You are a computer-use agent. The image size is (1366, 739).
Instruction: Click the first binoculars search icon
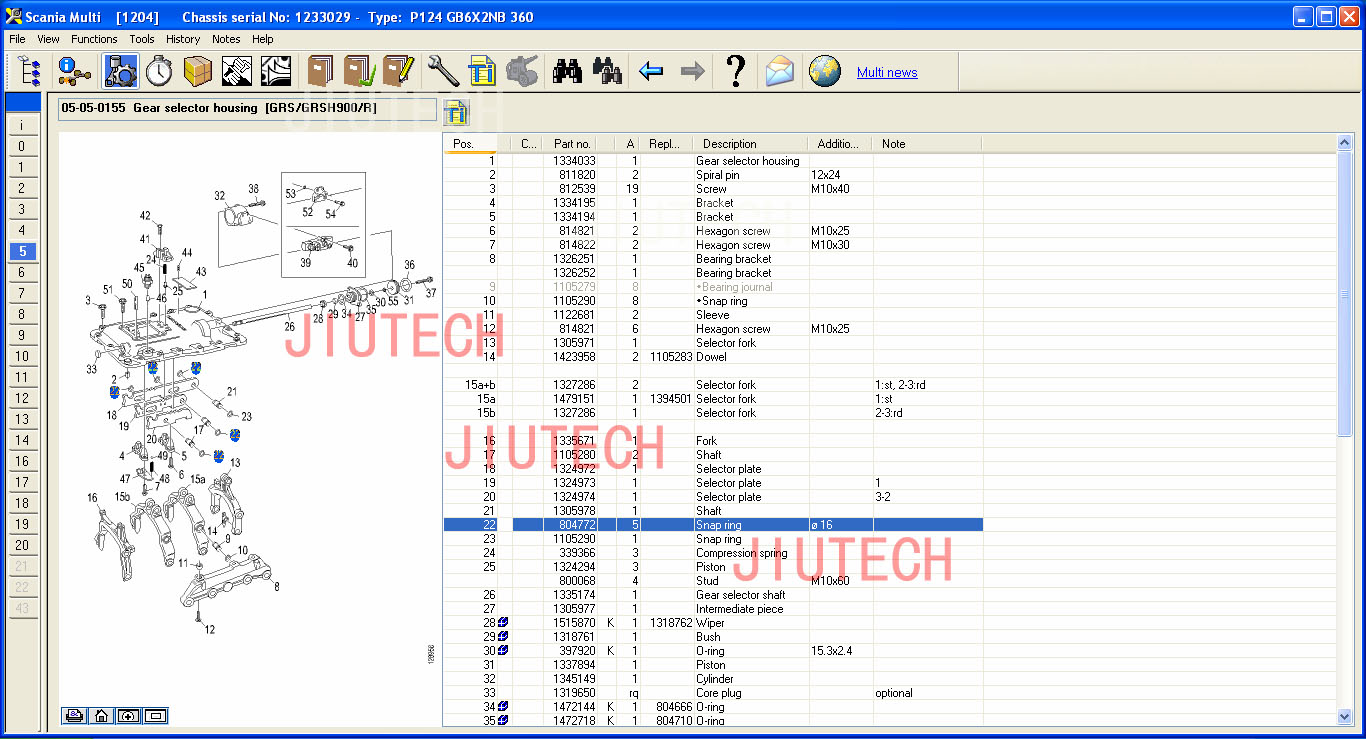(x=567, y=71)
